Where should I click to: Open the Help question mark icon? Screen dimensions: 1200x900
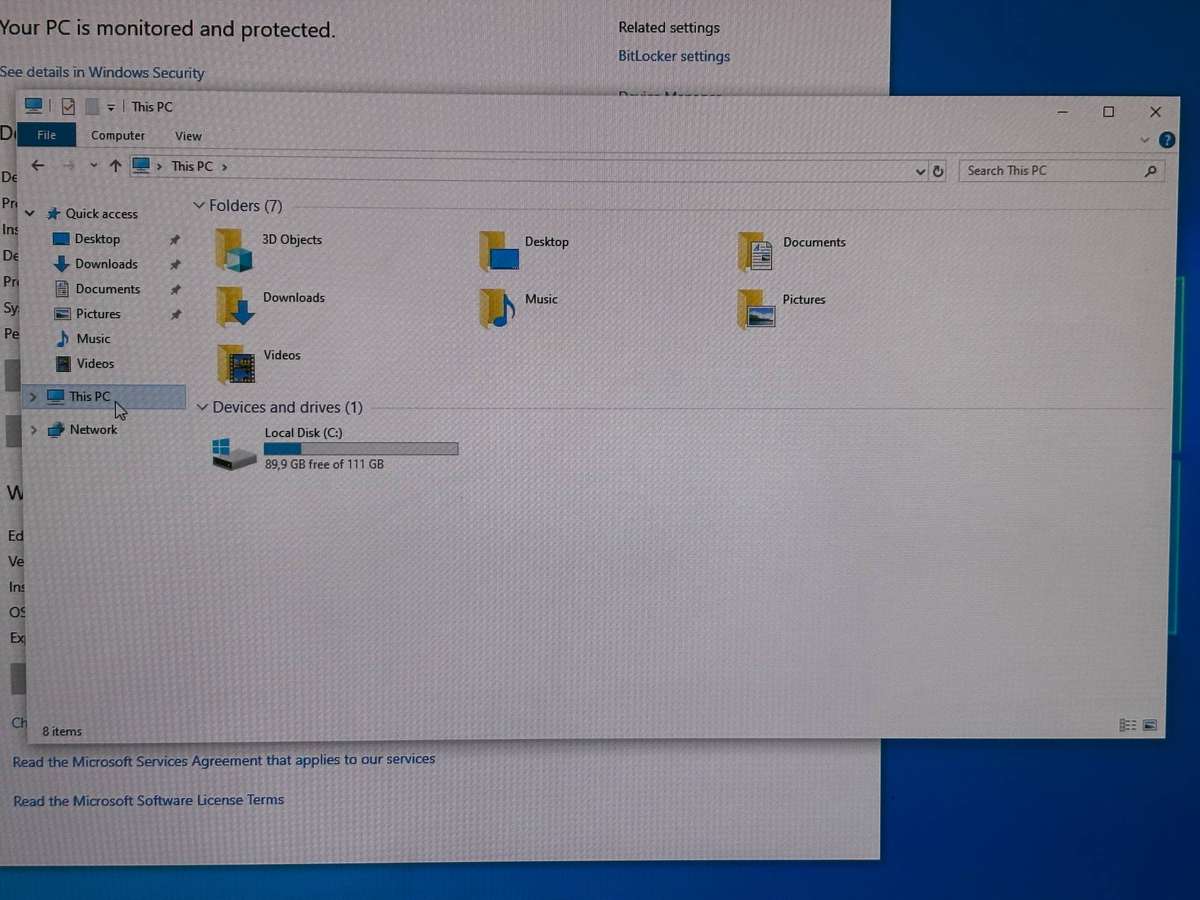[x=1166, y=140]
